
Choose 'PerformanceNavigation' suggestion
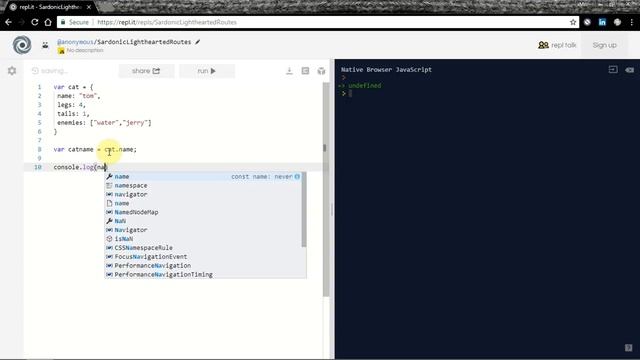pos(204,266)
